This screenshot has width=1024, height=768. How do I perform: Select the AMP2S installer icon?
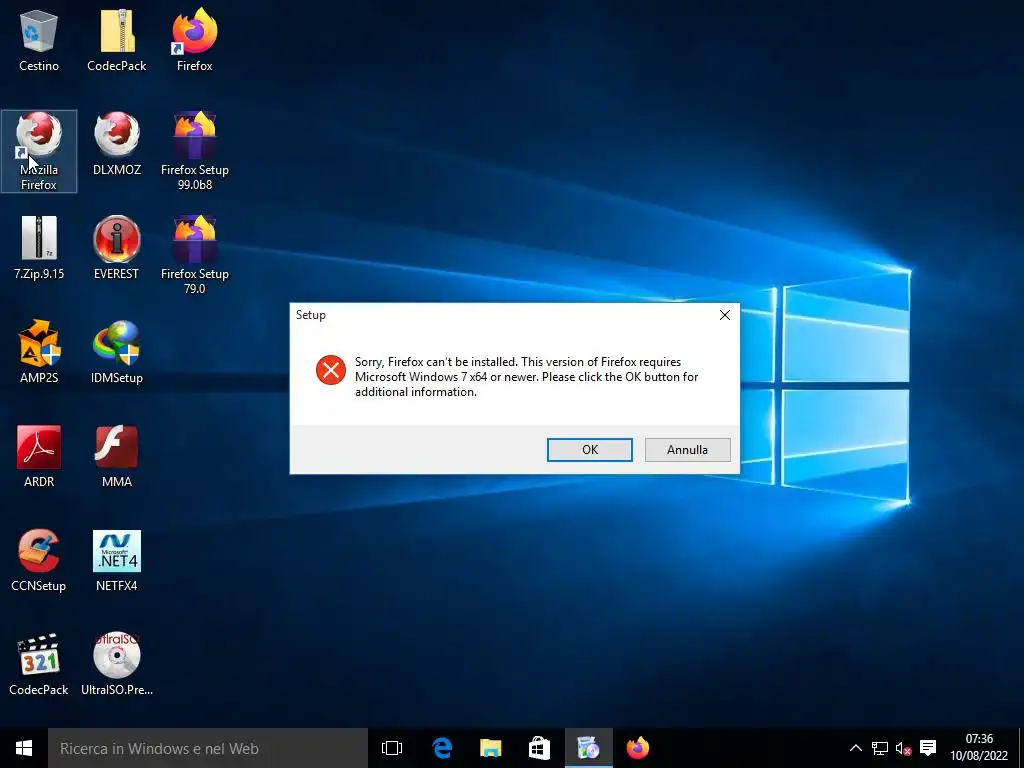click(x=39, y=352)
